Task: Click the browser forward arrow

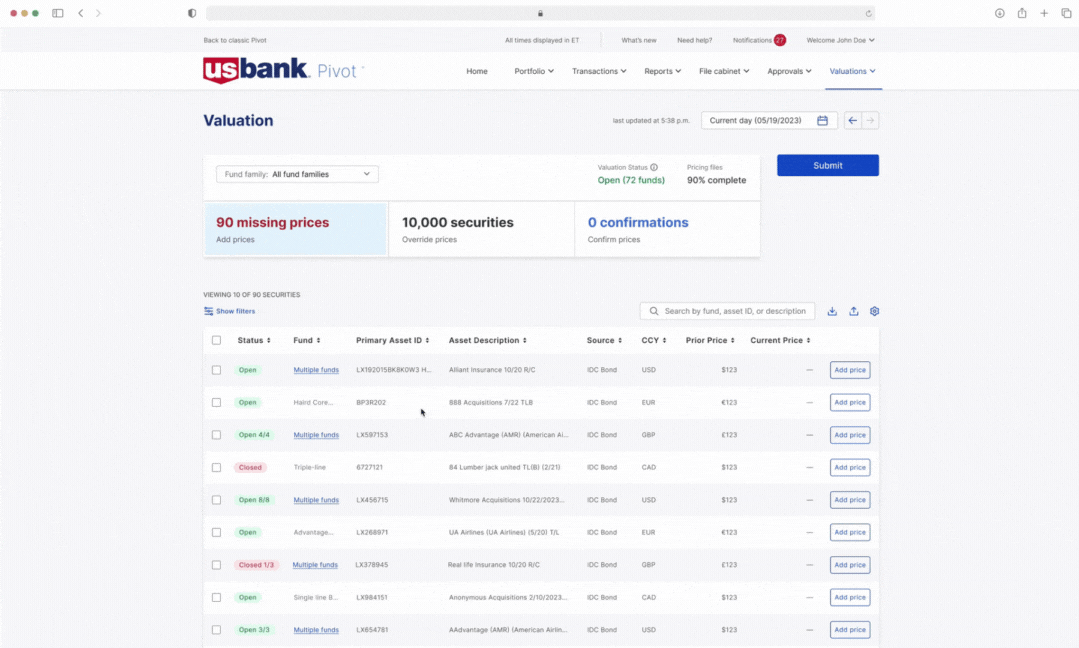Action: [98, 13]
